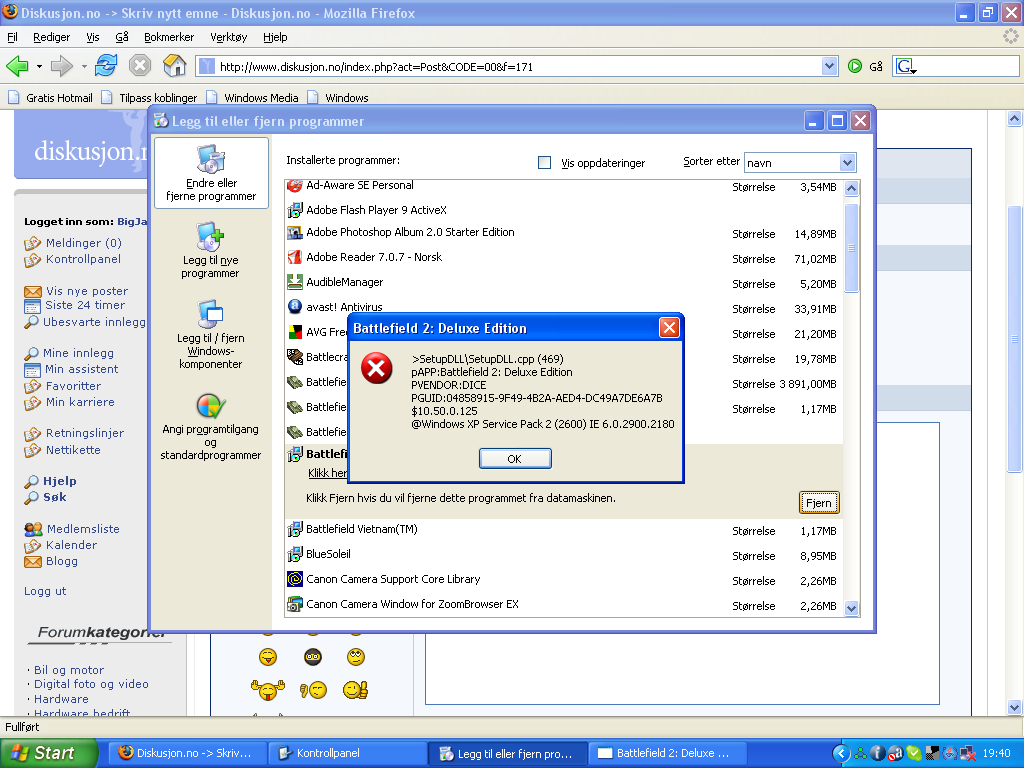1024x768 pixels.
Task: Switch to Kontrollpanel taskbar button
Action: pos(348,753)
